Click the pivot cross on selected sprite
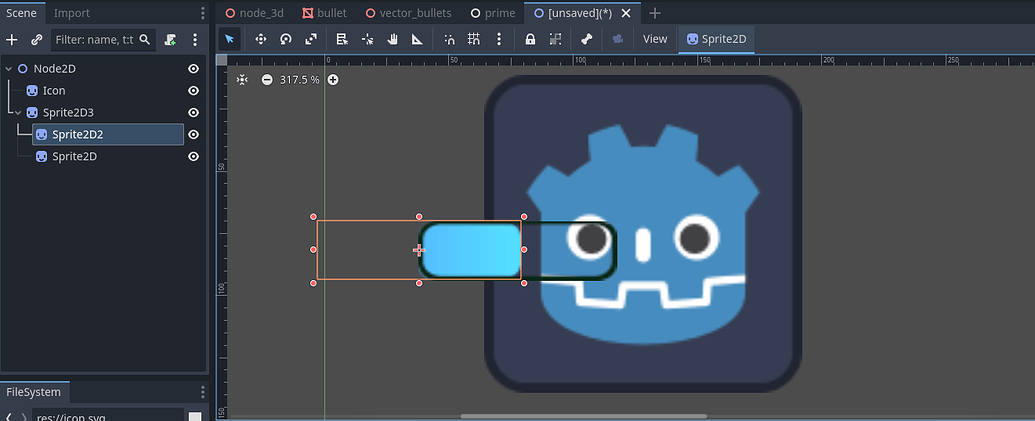The height and width of the screenshot is (421, 1035). 418,250
